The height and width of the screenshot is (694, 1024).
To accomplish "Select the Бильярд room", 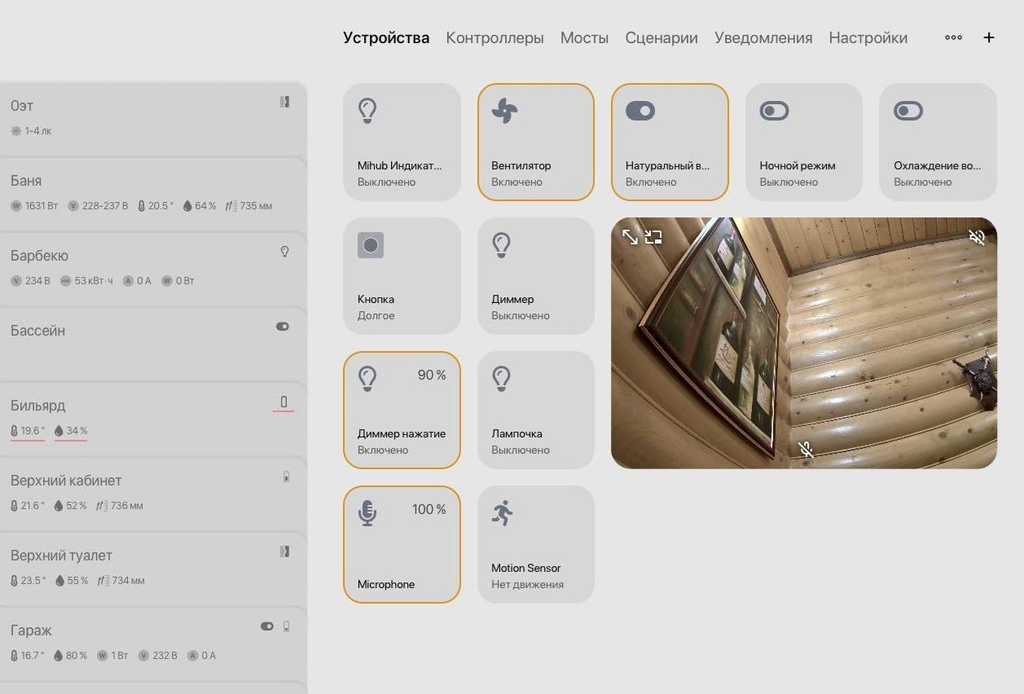I will pyautogui.click(x=153, y=418).
